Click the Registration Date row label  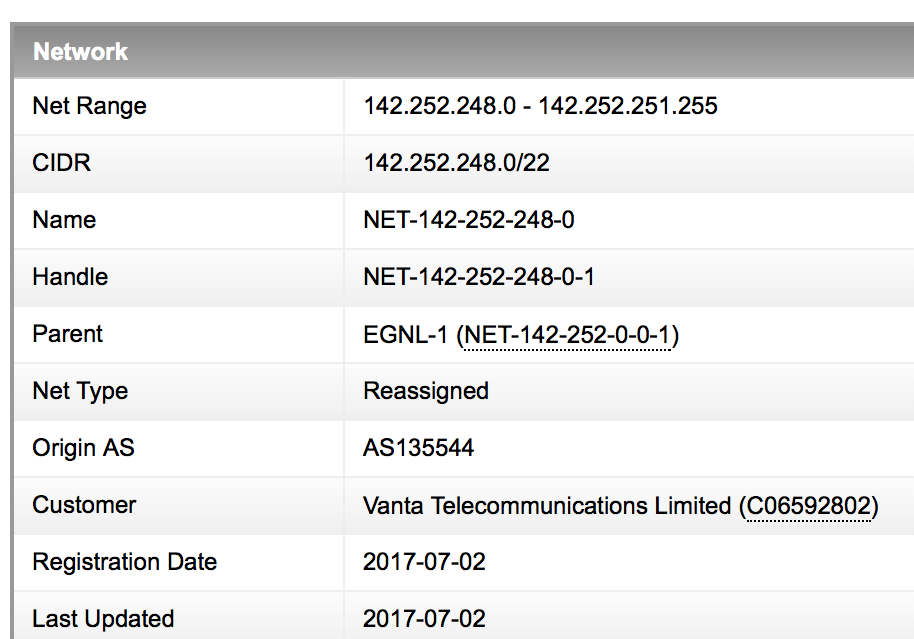(x=125, y=562)
